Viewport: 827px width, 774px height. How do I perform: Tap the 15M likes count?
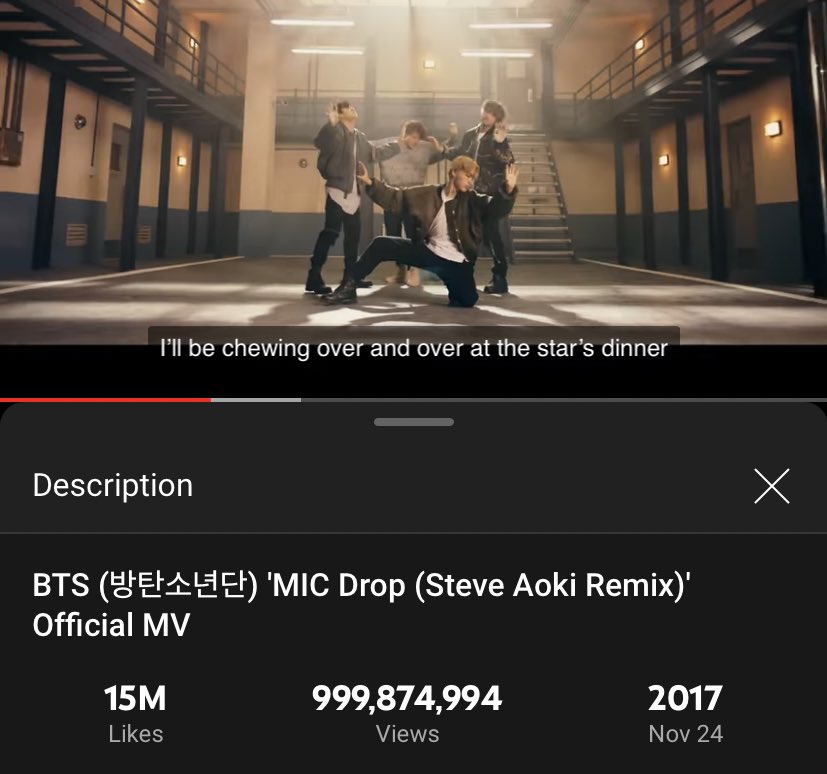(x=135, y=698)
